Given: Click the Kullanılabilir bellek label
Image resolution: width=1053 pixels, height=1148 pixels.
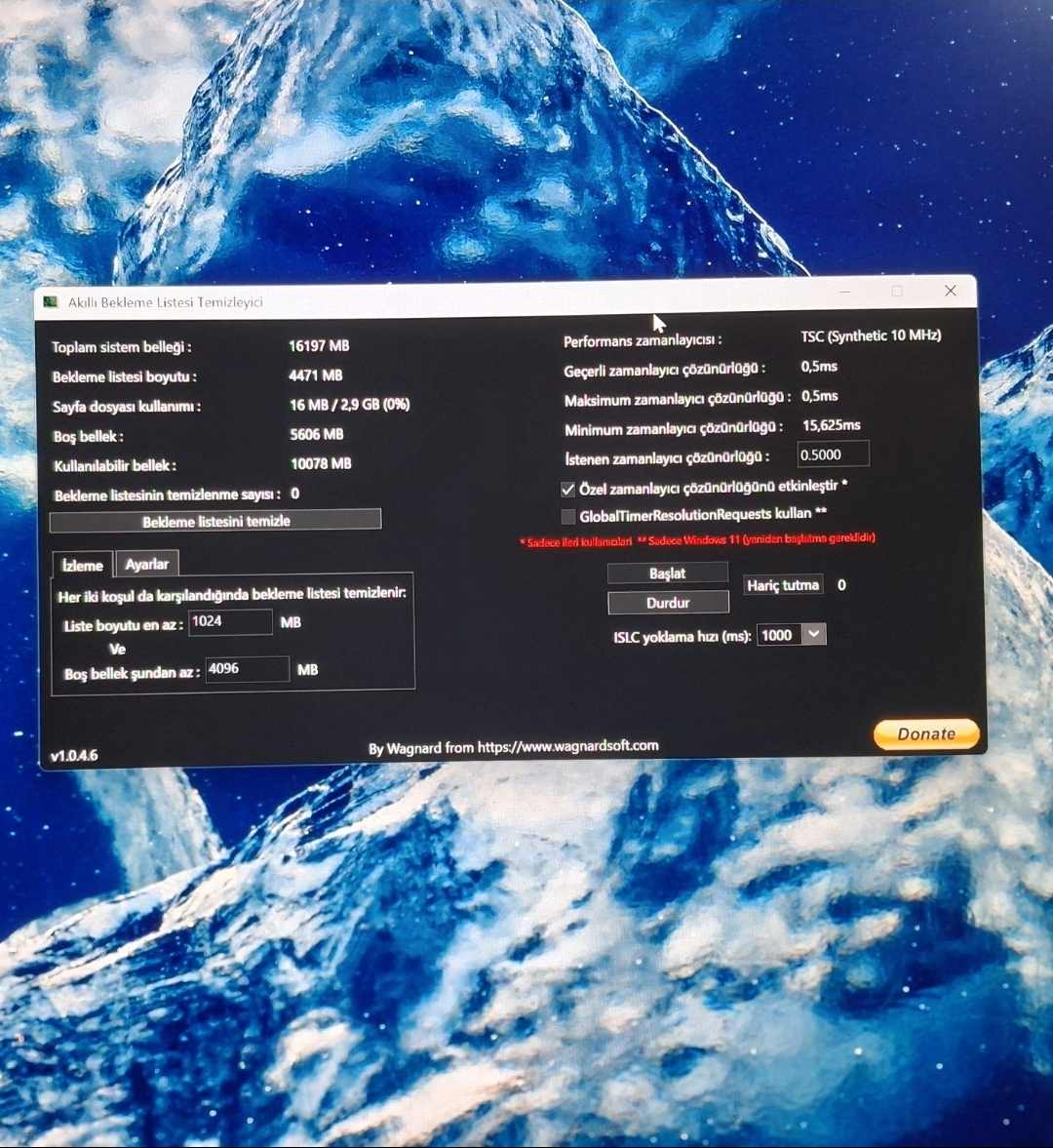Looking at the screenshot, I should tap(115, 465).
